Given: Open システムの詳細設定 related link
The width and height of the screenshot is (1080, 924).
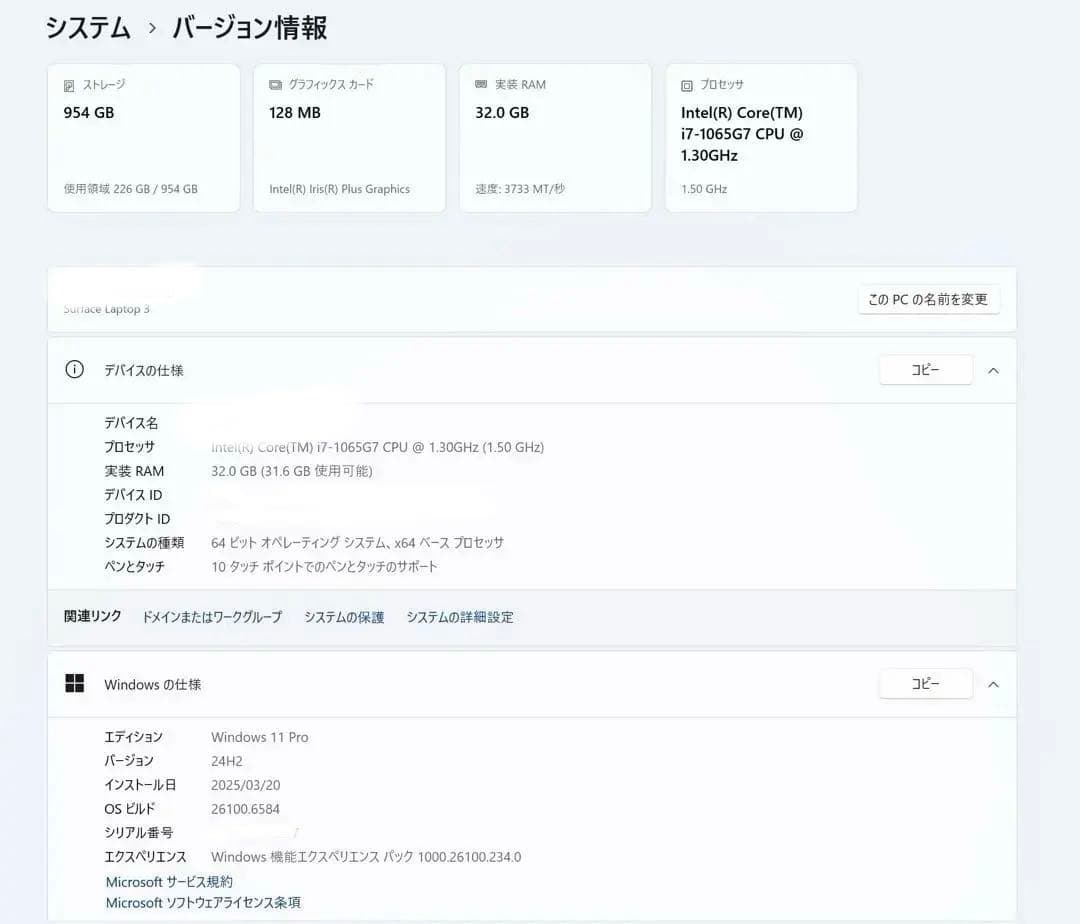Looking at the screenshot, I should pos(460,617).
